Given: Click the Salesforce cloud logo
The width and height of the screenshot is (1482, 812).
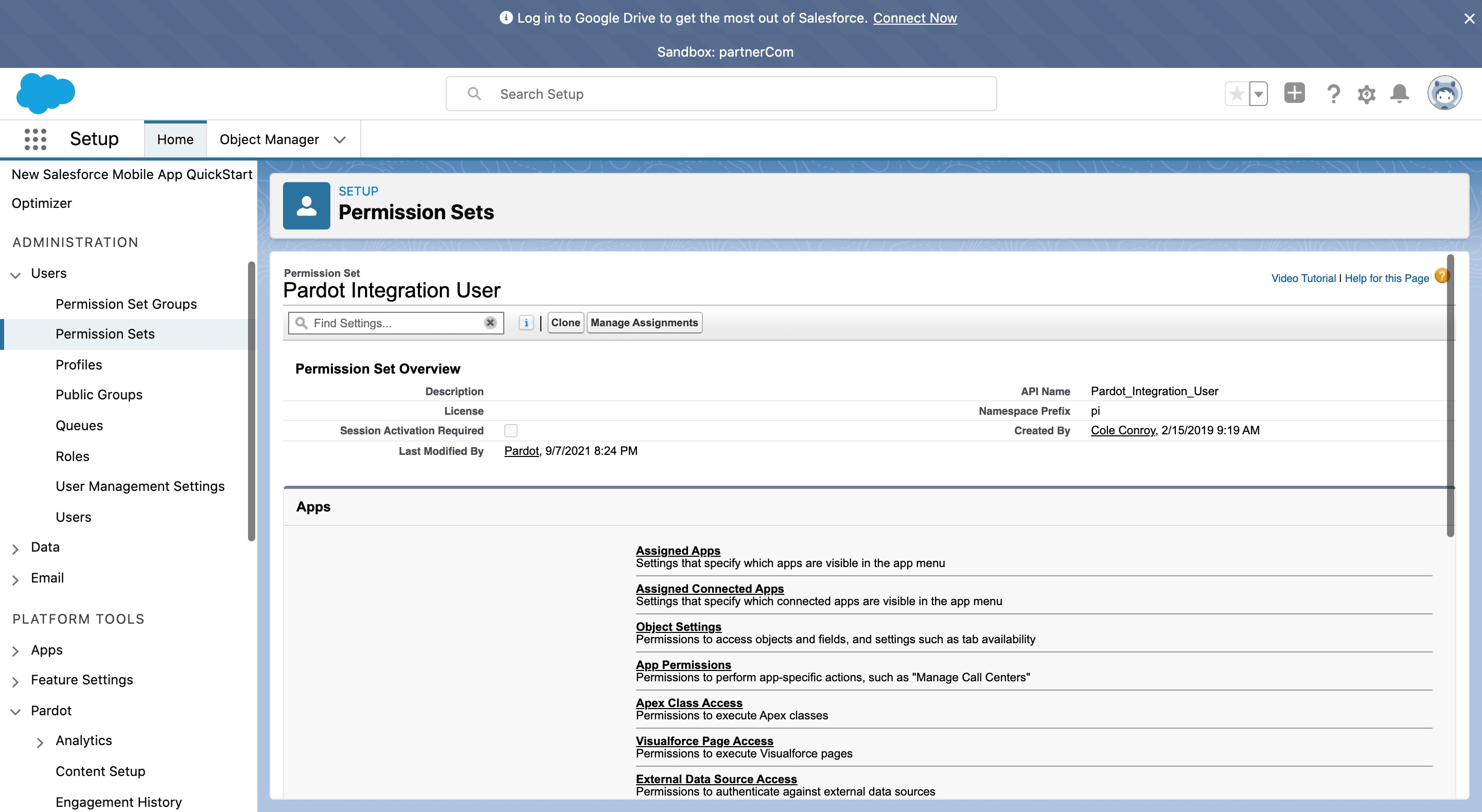Looking at the screenshot, I should tap(46, 93).
